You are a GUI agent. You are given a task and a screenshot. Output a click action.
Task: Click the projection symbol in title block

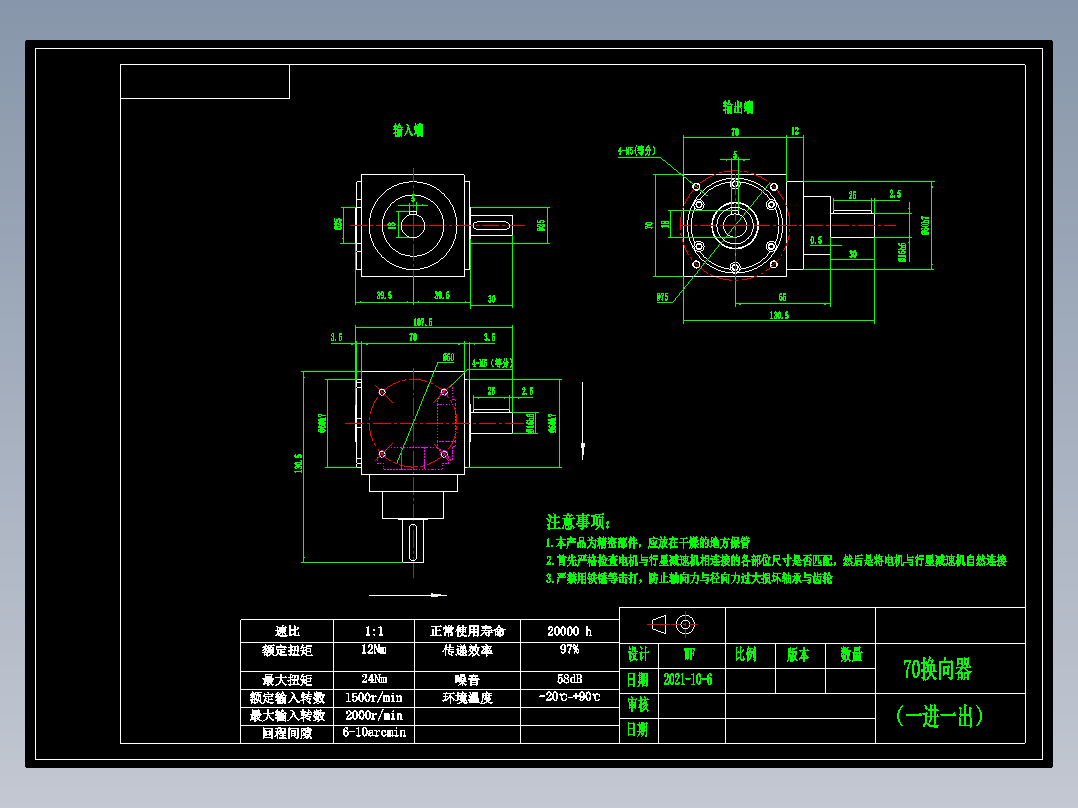673,624
